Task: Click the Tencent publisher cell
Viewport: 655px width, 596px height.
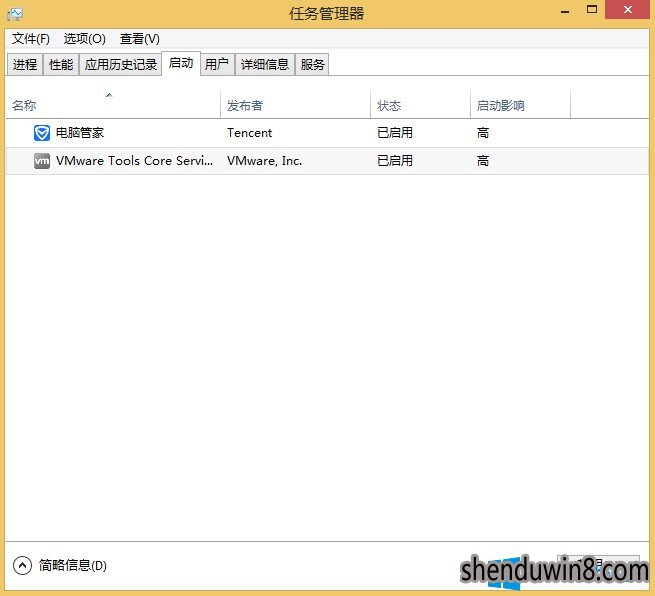Action: pos(249,133)
